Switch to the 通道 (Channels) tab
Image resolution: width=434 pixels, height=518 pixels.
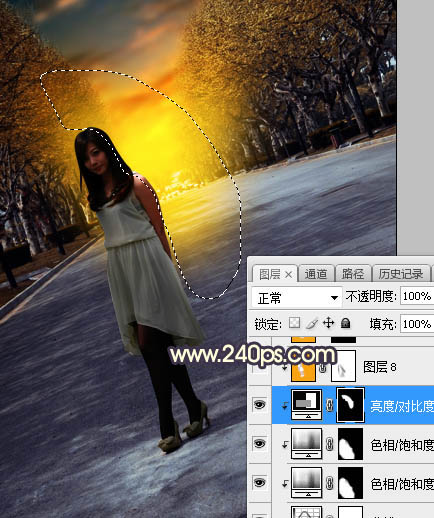click(316, 274)
